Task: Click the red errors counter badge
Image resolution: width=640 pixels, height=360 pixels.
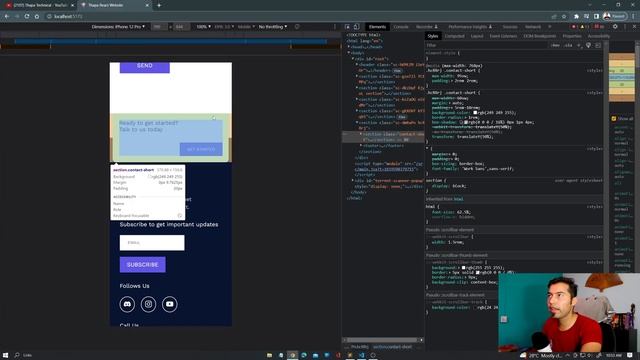Action: [x=575, y=27]
